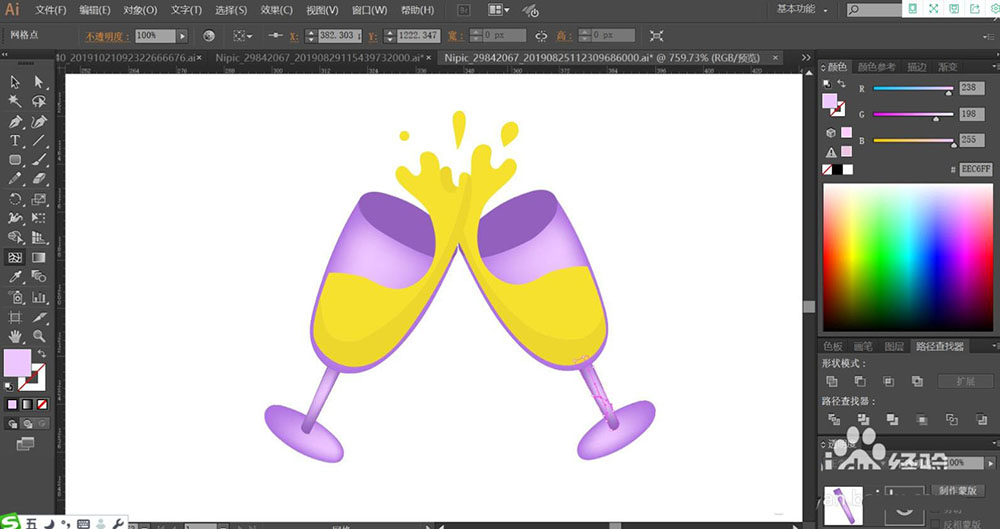This screenshot has height=529, width=1000.
Task: Select the Hand tool
Action: coord(16,336)
